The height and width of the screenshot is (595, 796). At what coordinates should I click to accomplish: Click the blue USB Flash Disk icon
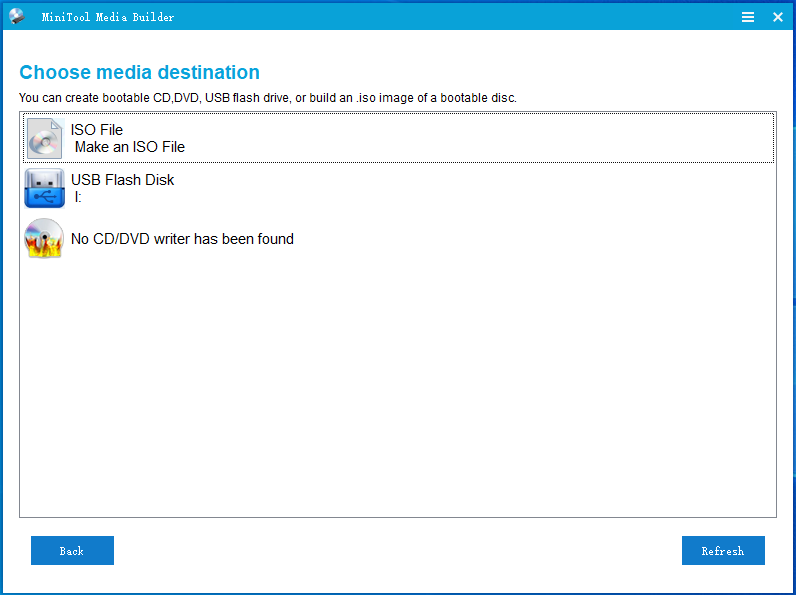coord(45,188)
